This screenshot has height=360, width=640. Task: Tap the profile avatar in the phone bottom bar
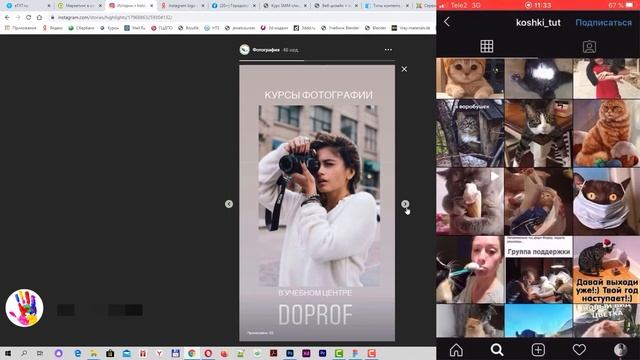(620, 350)
